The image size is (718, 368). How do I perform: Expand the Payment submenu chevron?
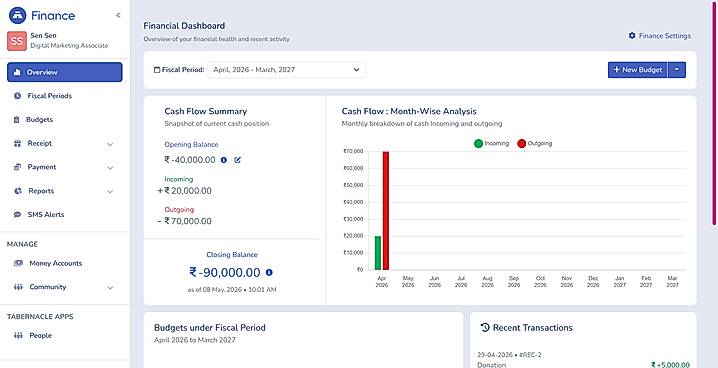(x=110, y=168)
